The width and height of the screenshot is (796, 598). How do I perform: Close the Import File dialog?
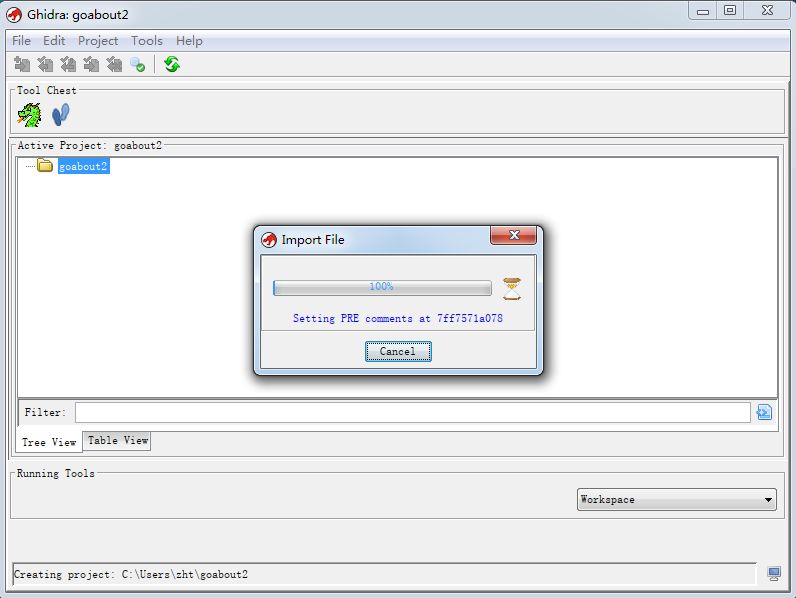pyautogui.click(x=513, y=235)
